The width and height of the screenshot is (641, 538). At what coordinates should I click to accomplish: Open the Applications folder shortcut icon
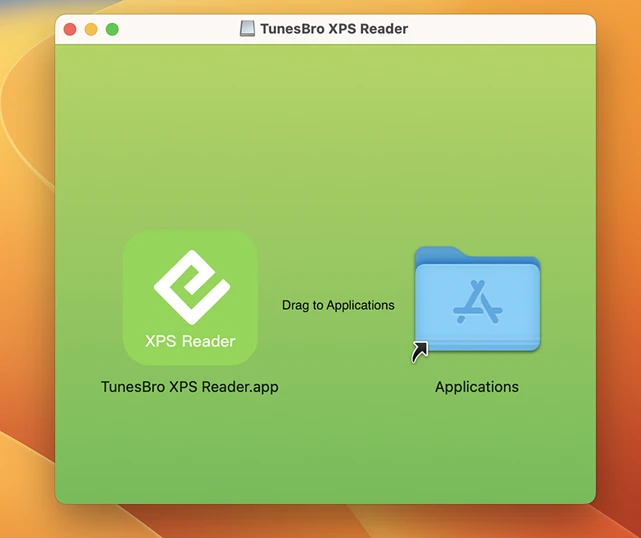pyautogui.click(x=477, y=303)
